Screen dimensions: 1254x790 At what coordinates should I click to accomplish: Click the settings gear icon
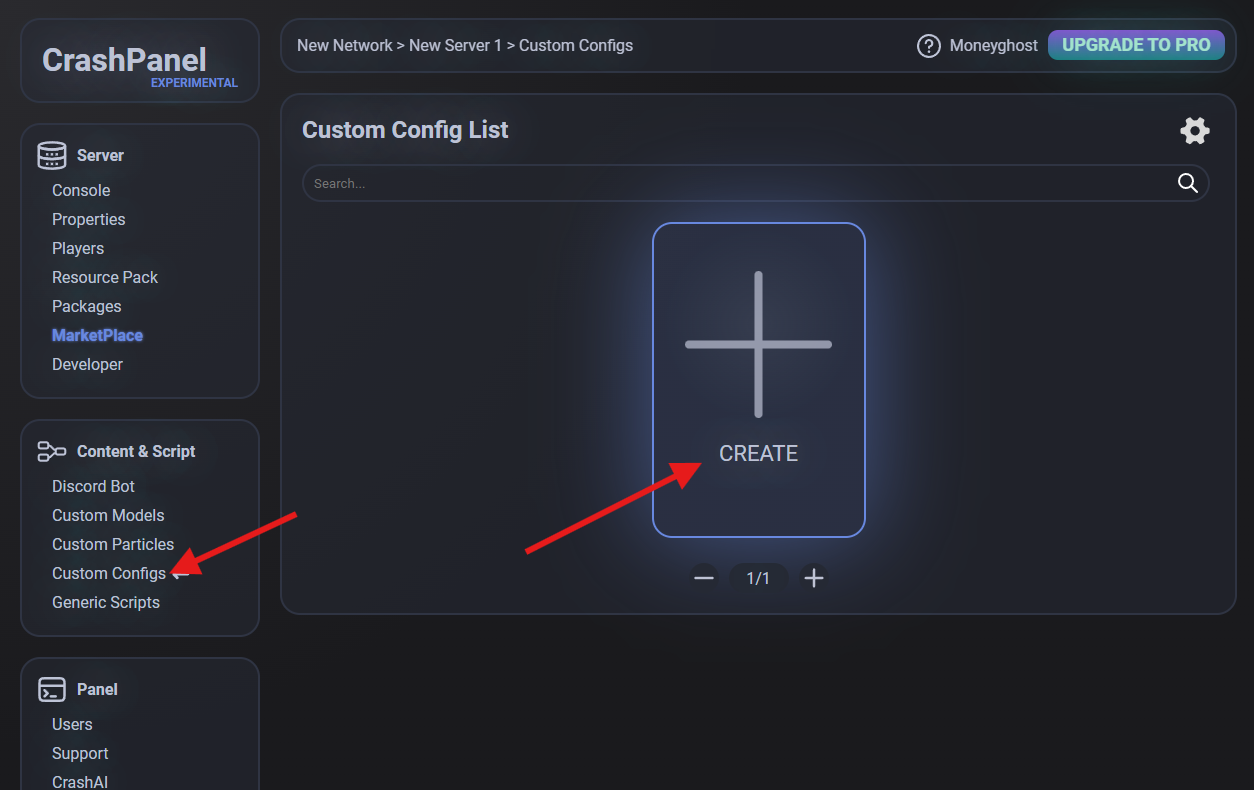coord(1194,131)
